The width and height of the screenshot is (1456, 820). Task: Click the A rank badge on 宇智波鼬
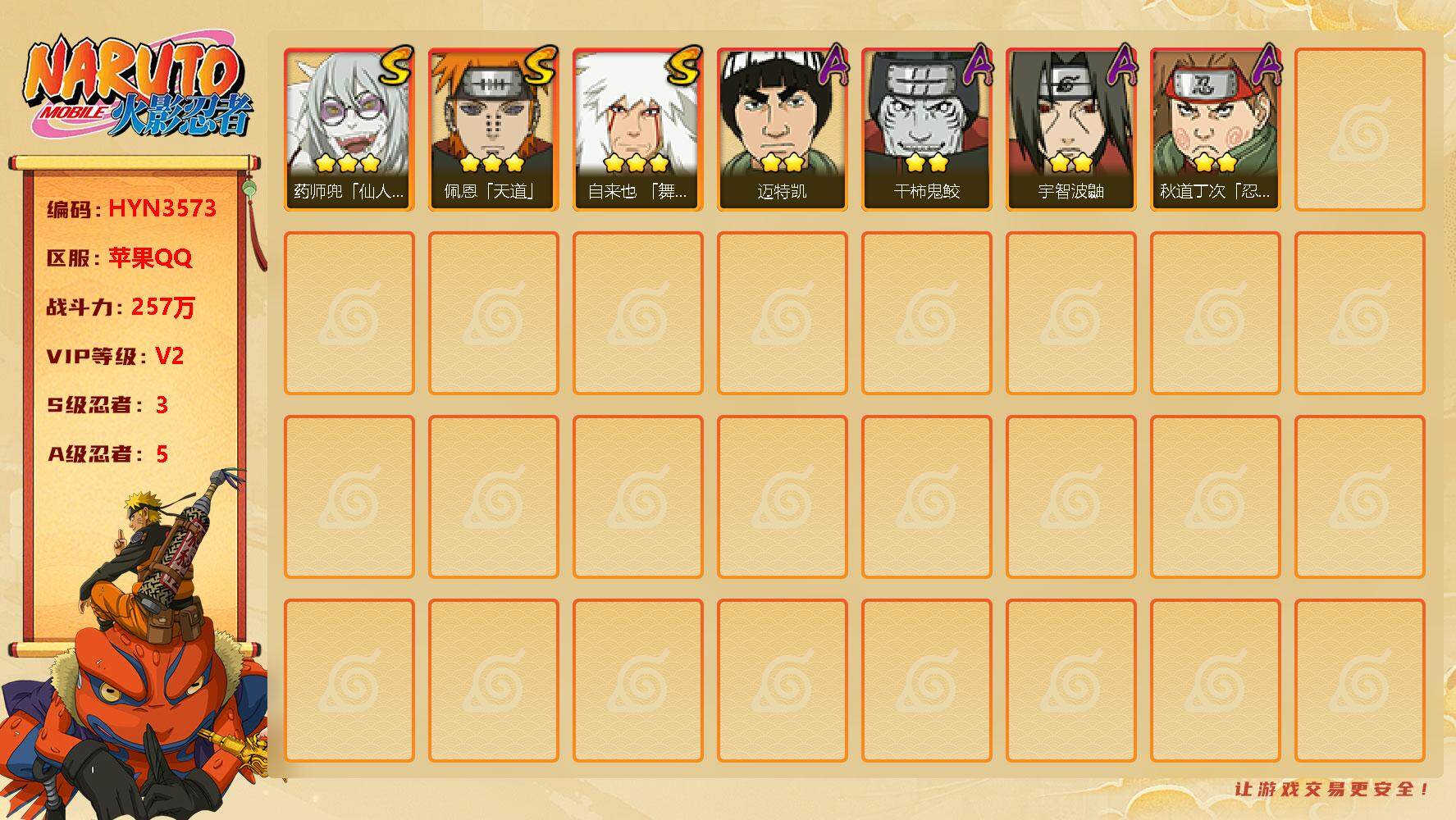[1121, 65]
